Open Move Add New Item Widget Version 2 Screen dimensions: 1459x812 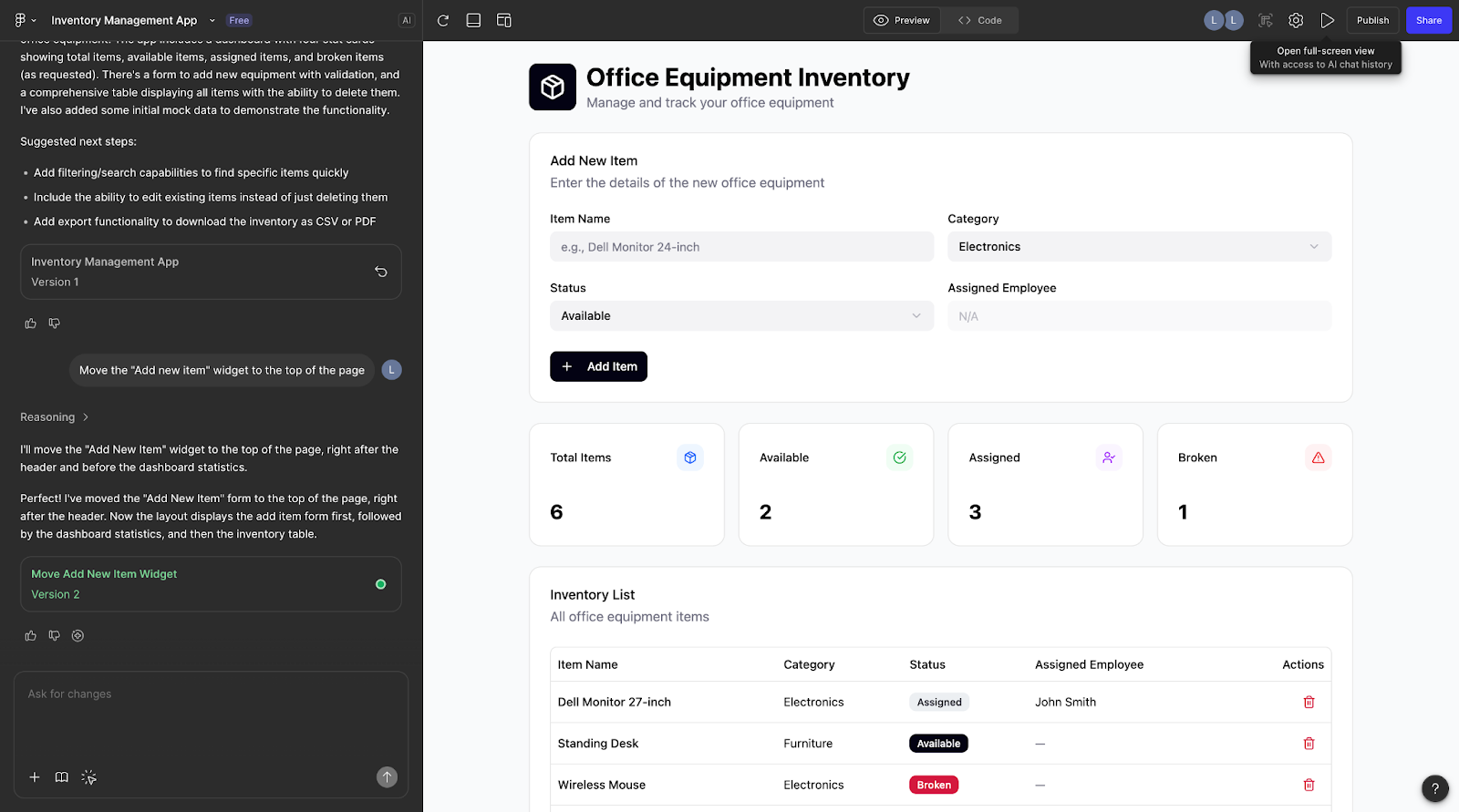click(211, 584)
